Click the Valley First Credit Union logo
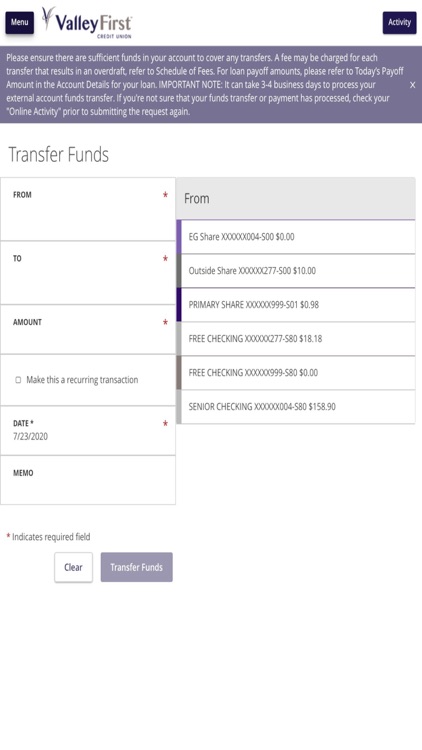This screenshot has height=750, width=422. click(x=87, y=22)
